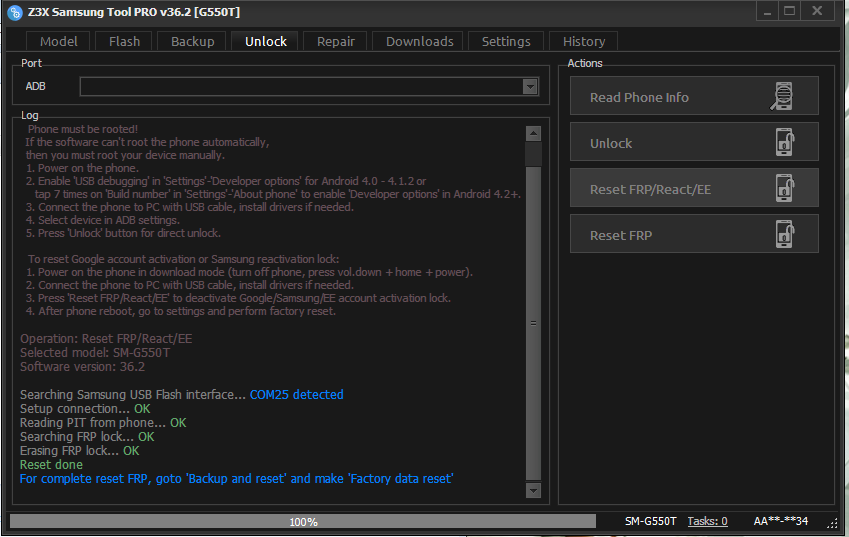Maximize the Z3X Samsung Tool window
The height and width of the screenshot is (537, 849).
789,11
